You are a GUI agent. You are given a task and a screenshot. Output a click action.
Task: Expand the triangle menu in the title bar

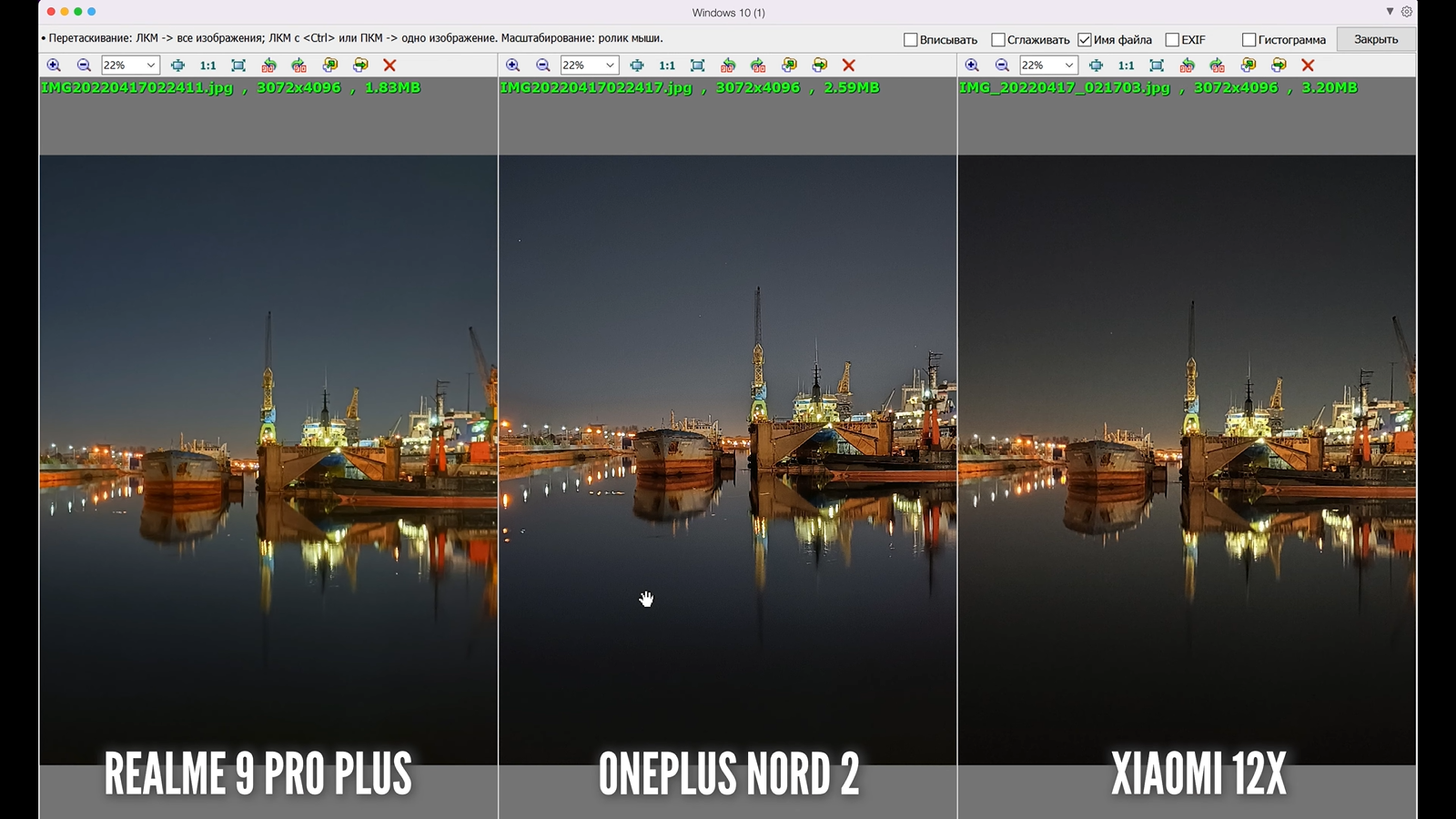[x=1390, y=12]
